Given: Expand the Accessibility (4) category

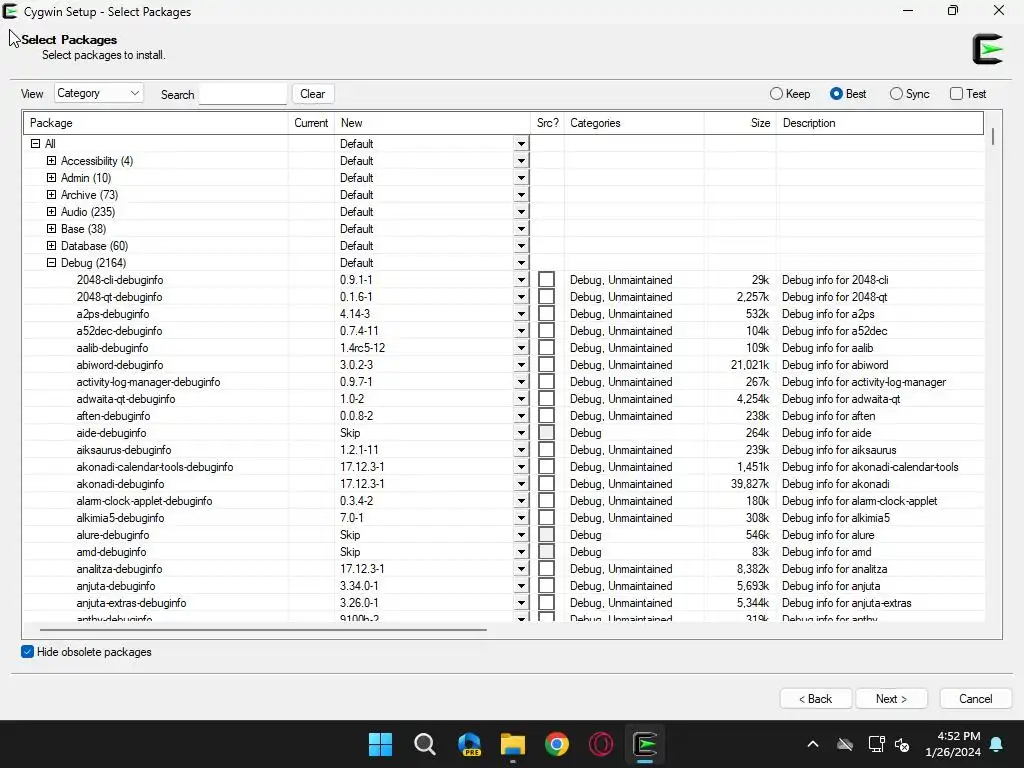Looking at the screenshot, I should point(52,161).
